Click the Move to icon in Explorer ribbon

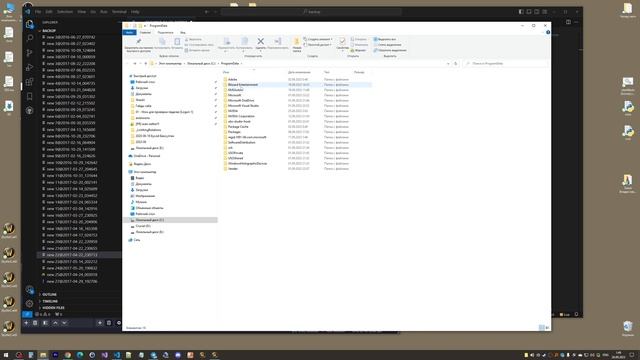[x=227, y=41]
